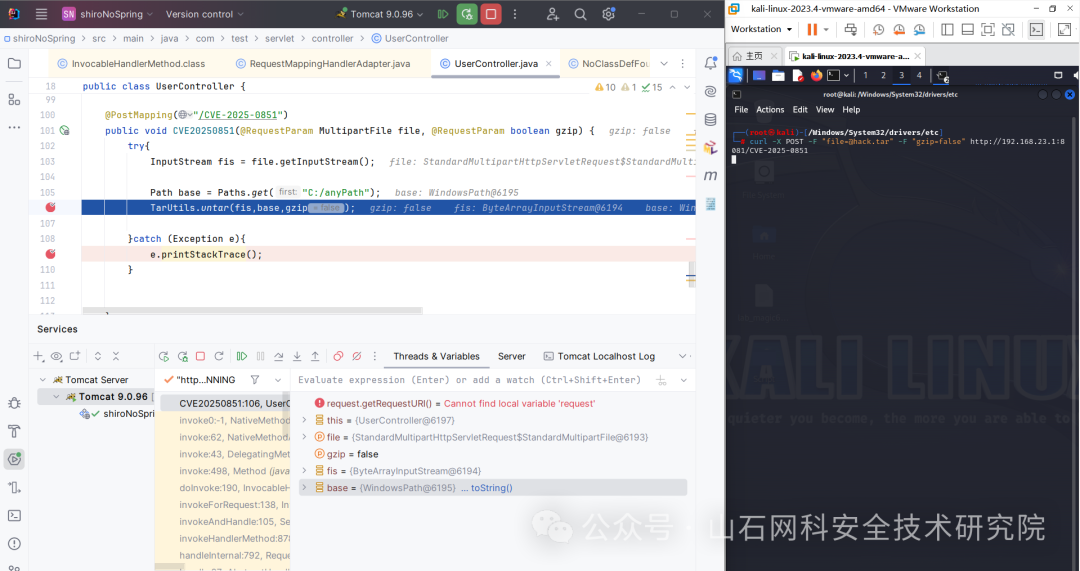Expand the 'fis' variable node
Screen dimensions: 1080x571
point(304,470)
